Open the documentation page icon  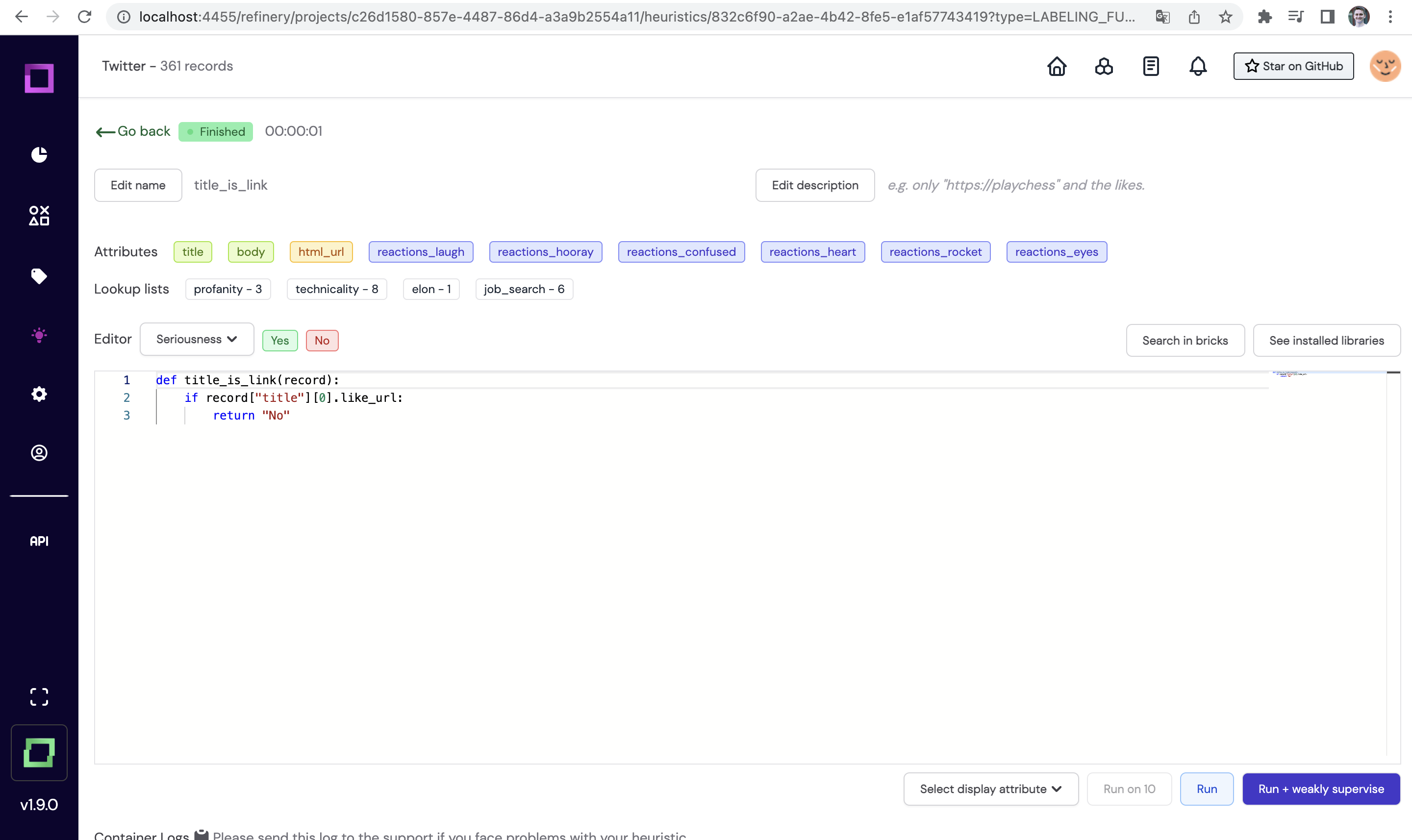(1150, 66)
